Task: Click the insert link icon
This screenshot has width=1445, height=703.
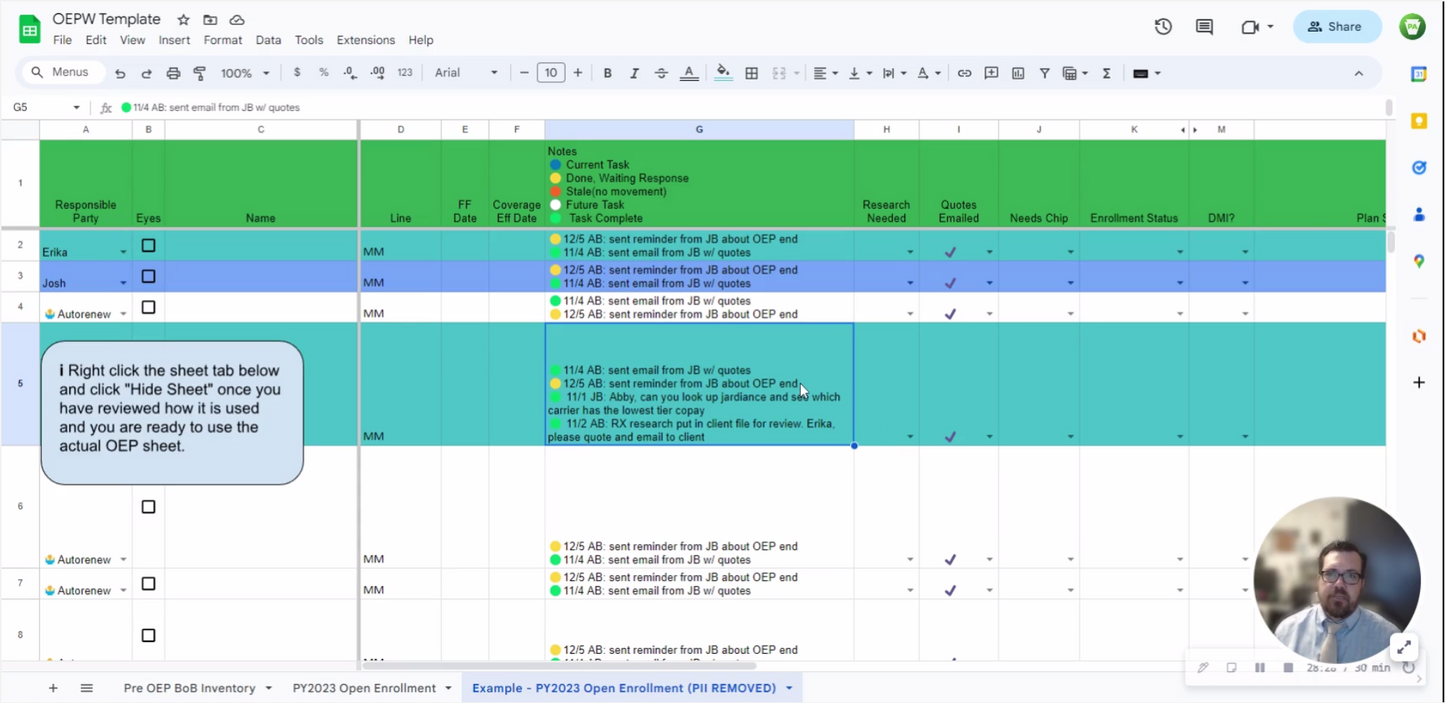Action: [x=964, y=73]
